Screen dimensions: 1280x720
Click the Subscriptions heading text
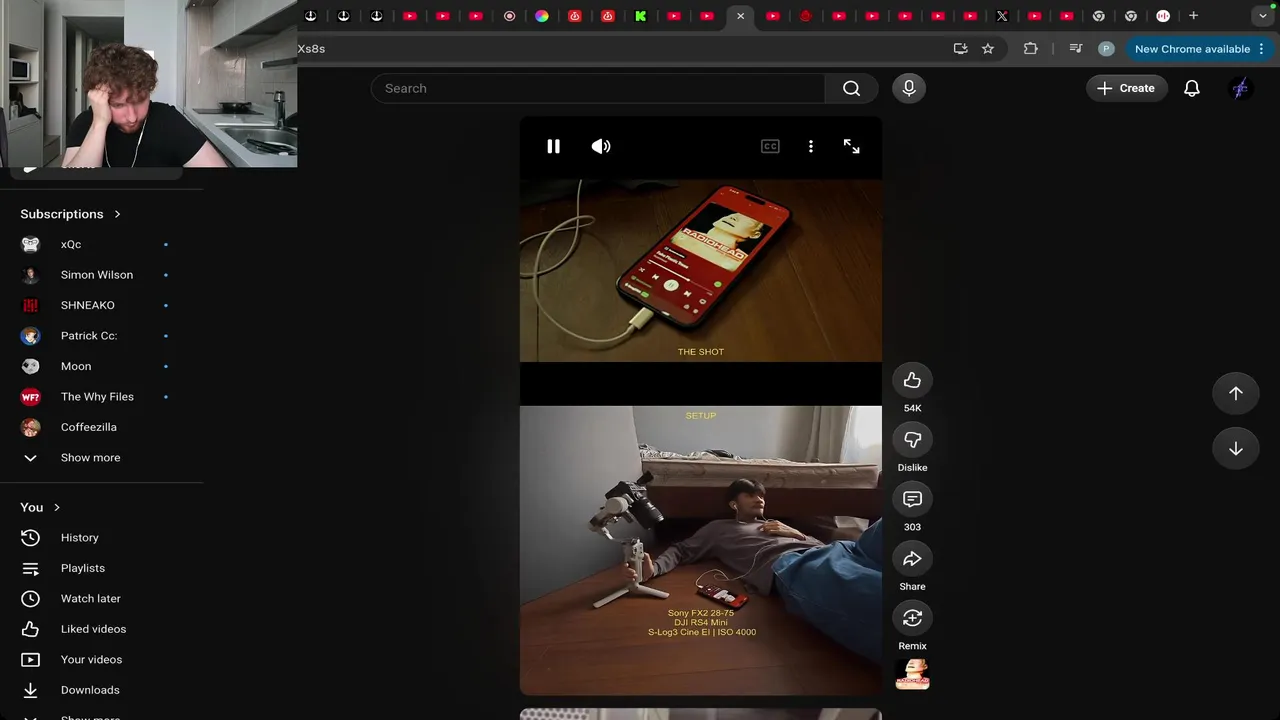(62, 214)
